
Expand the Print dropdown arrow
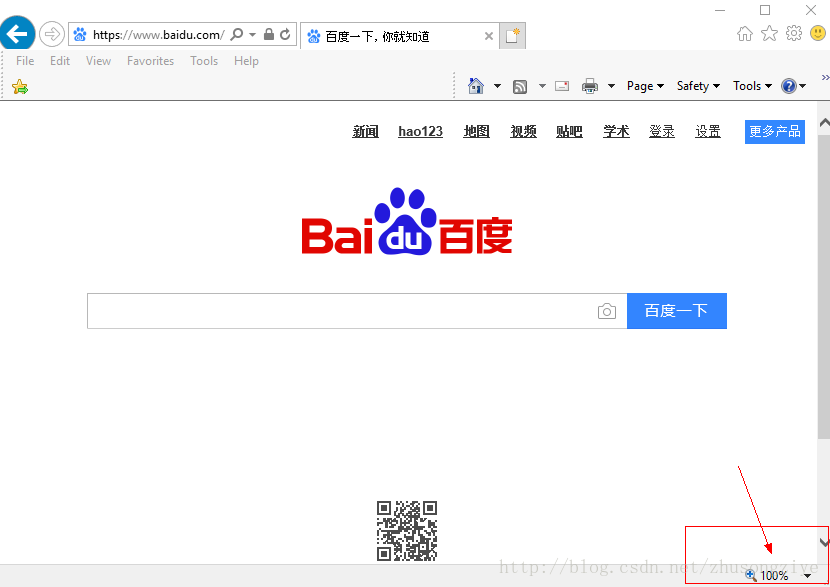click(x=611, y=86)
